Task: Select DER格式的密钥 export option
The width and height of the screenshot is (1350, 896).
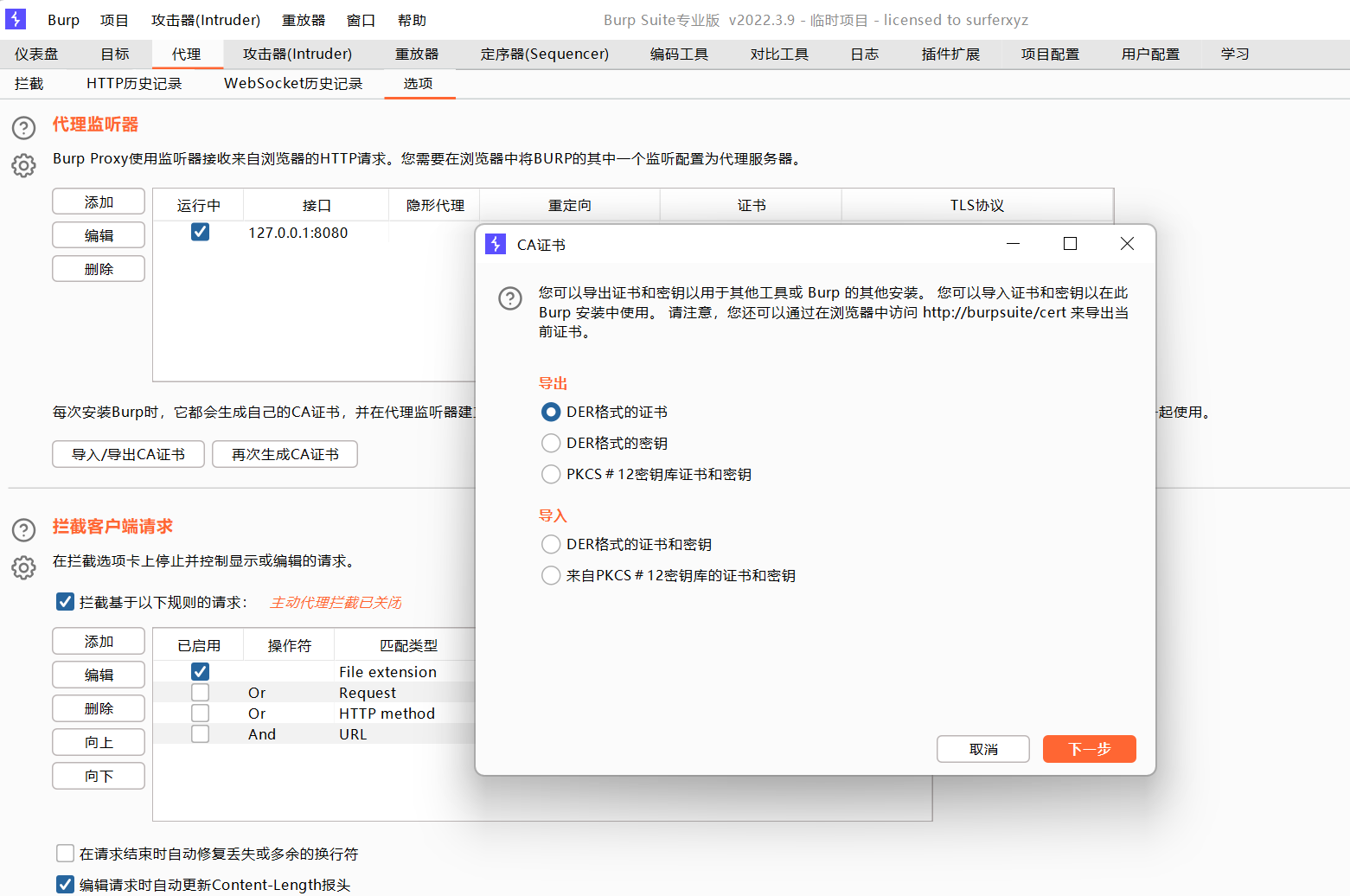Action: pos(551,443)
